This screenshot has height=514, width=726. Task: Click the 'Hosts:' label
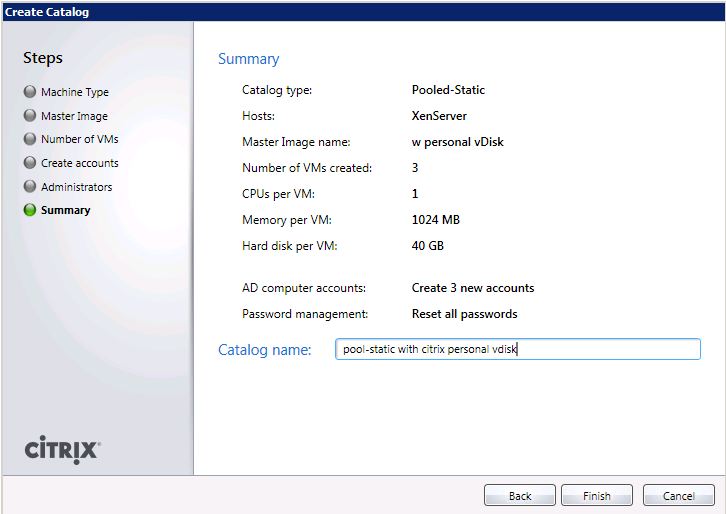click(258, 116)
